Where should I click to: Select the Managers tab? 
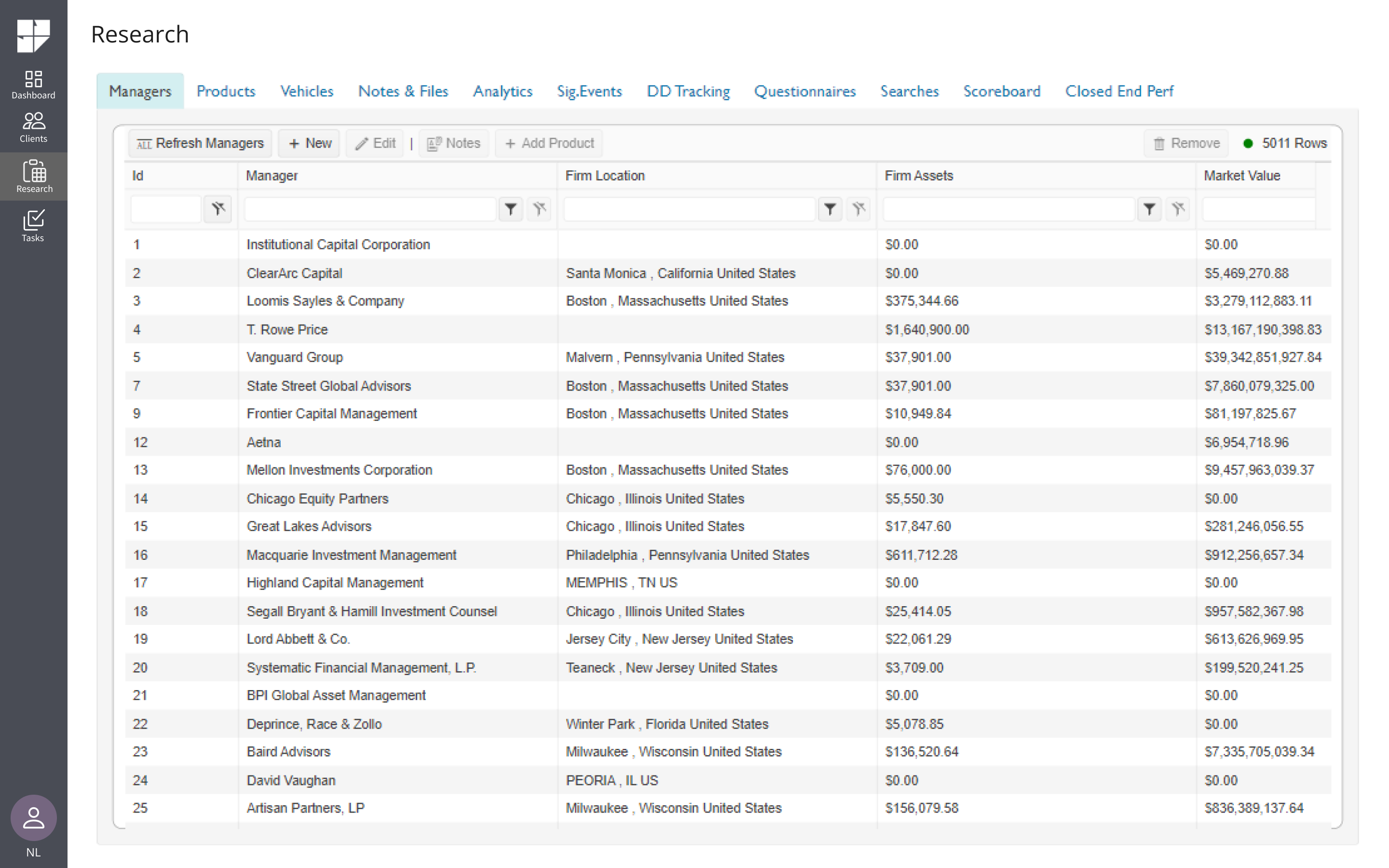click(140, 91)
